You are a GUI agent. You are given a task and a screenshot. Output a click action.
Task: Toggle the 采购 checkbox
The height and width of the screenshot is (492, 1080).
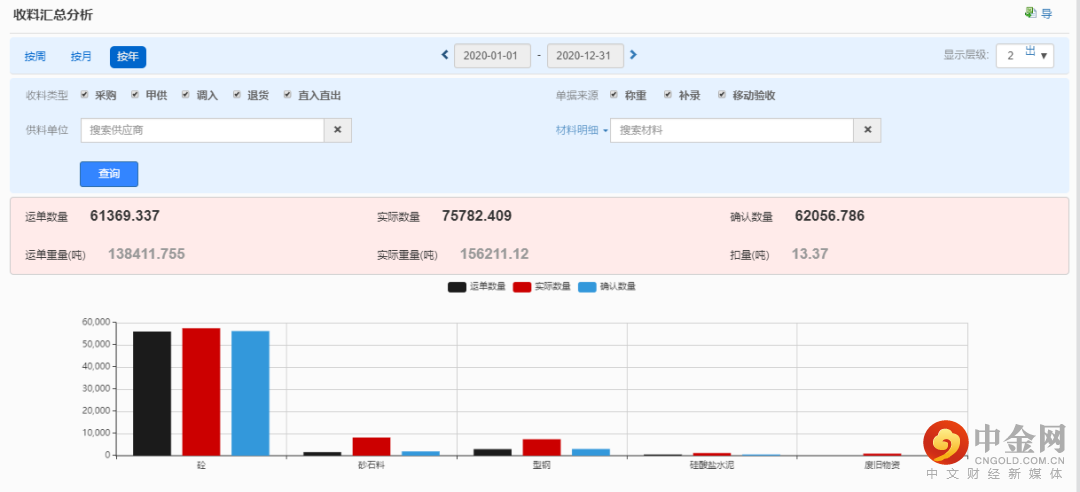[x=85, y=94]
